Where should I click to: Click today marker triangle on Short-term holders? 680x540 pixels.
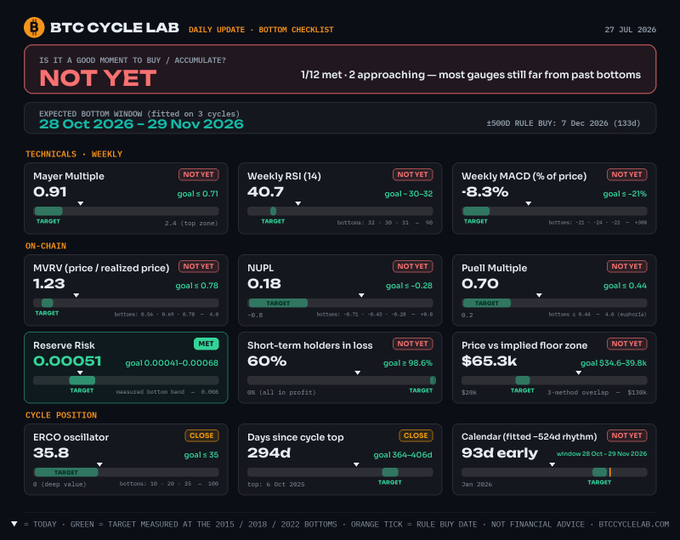click(x=357, y=373)
